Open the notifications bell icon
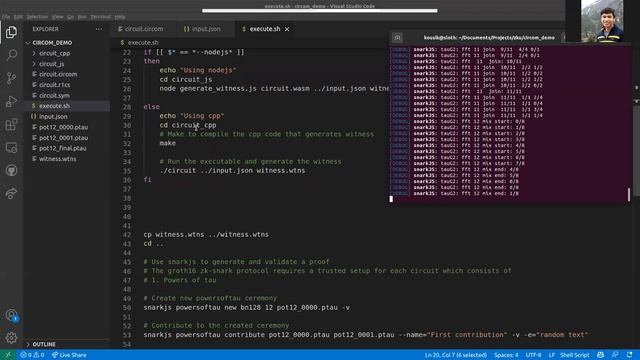This screenshot has height=360, width=640. [629, 355]
